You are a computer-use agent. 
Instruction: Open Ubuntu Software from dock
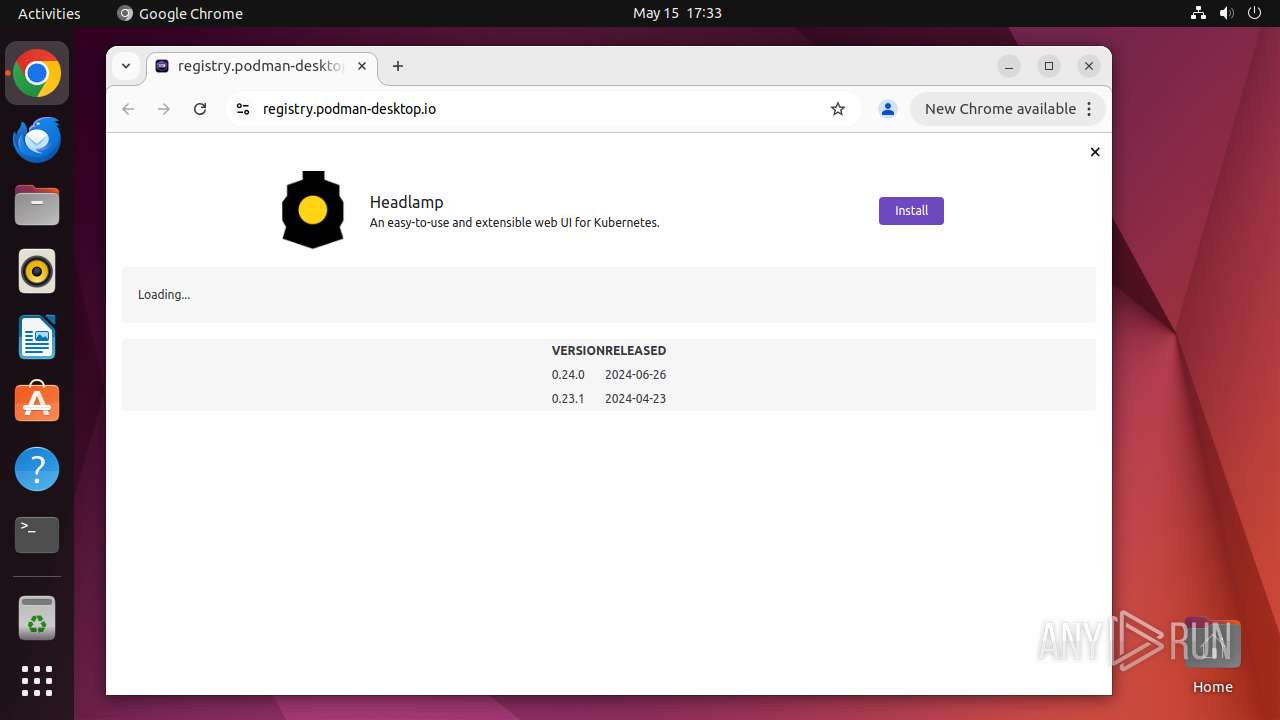tap(37, 403)
